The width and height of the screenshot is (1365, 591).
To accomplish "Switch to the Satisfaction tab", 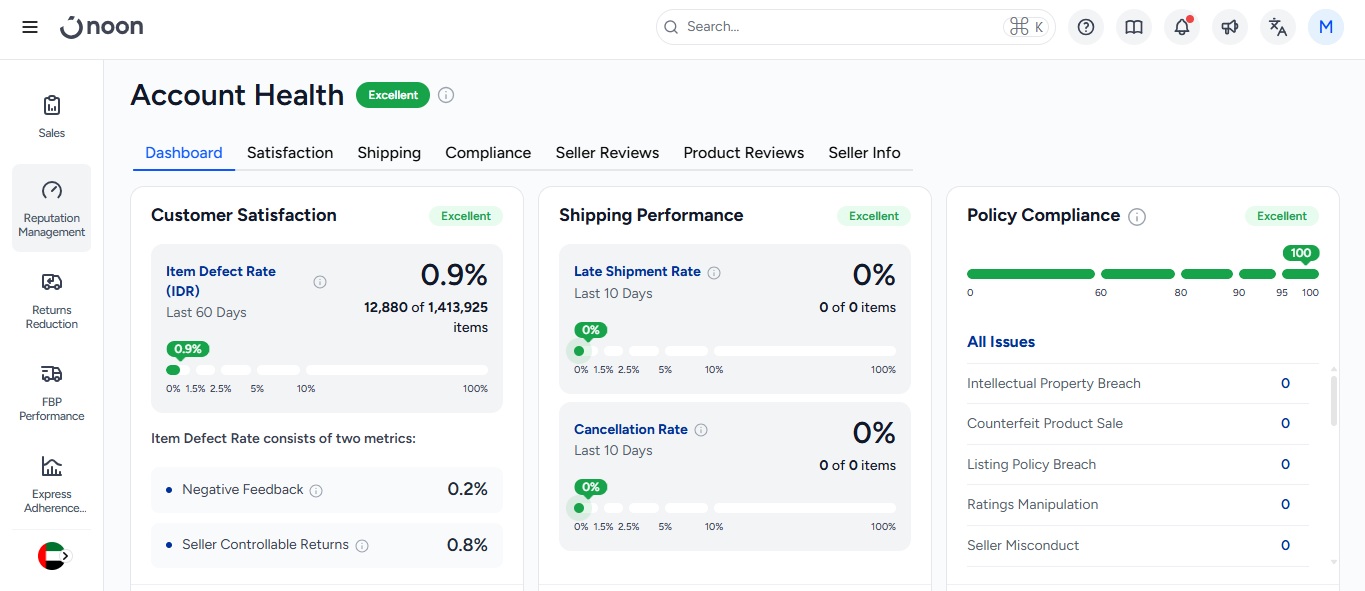I will [290, 153].
